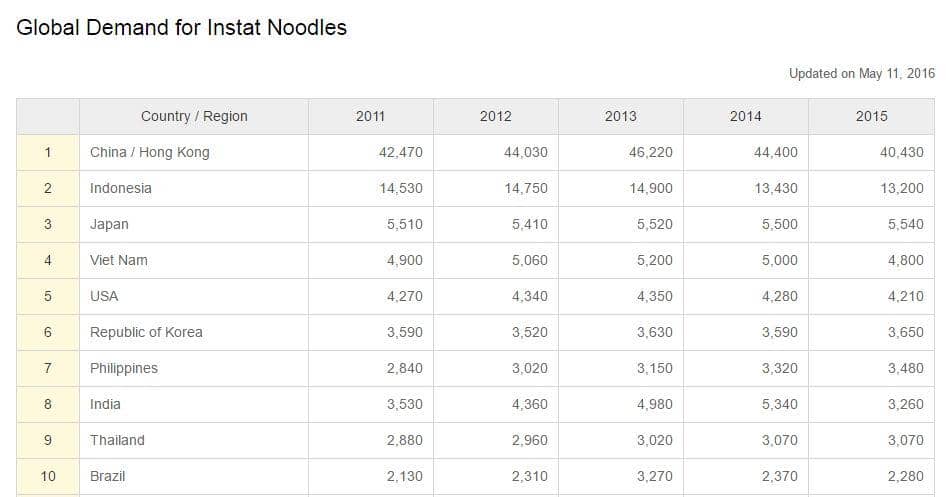Click the Thailand country cell
The image size is (946, 497).
pyautogui.click(x=117, y=440)
